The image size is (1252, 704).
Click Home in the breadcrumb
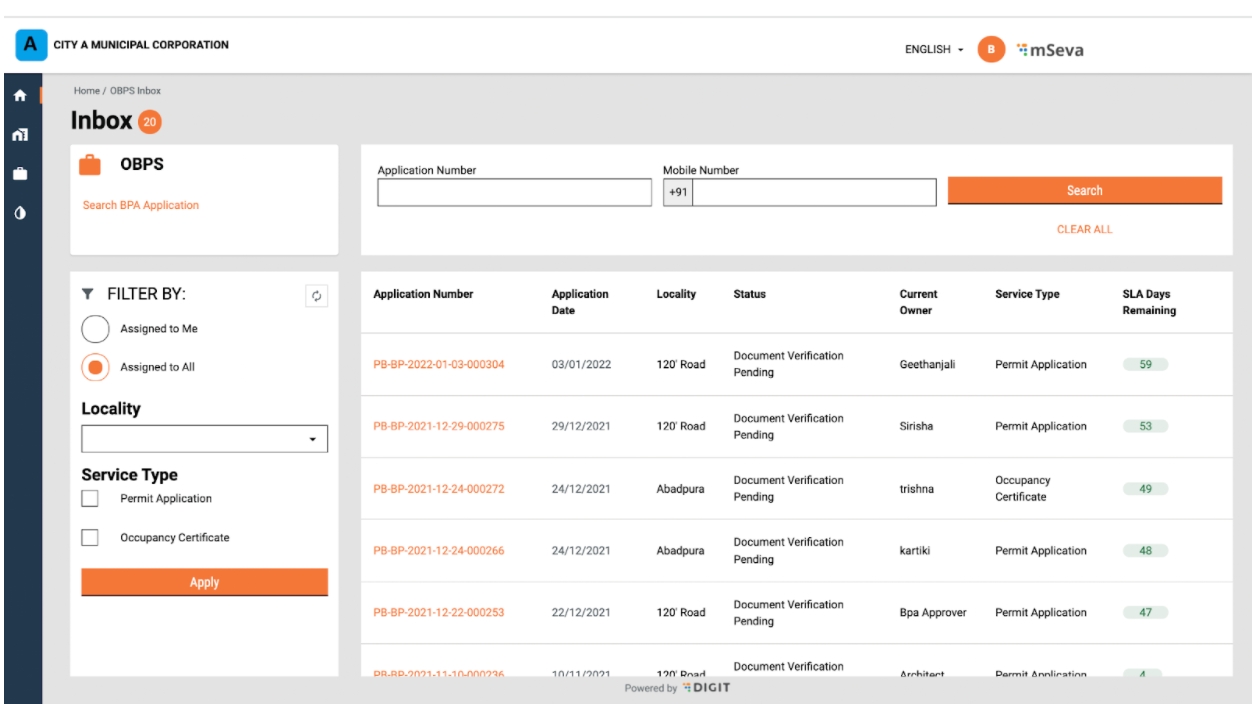click(86, 91)
